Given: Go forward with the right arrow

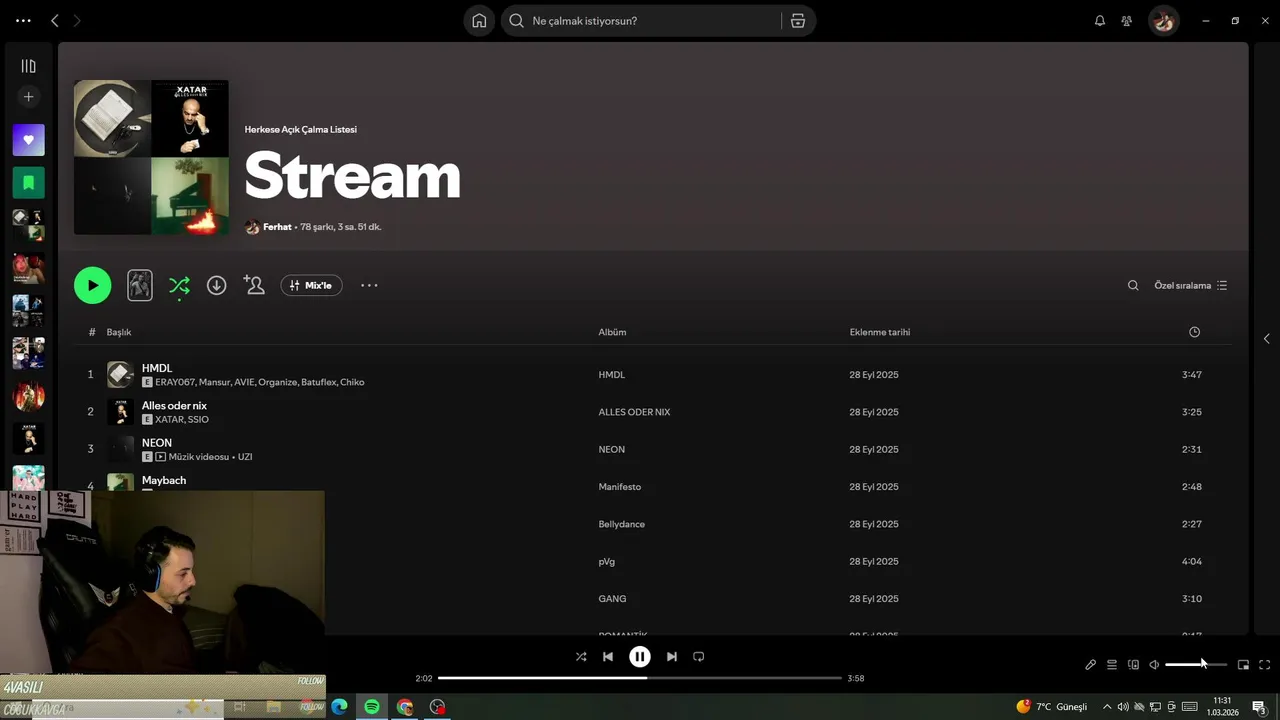Looking at the screenshot, I should click(77, 20).
